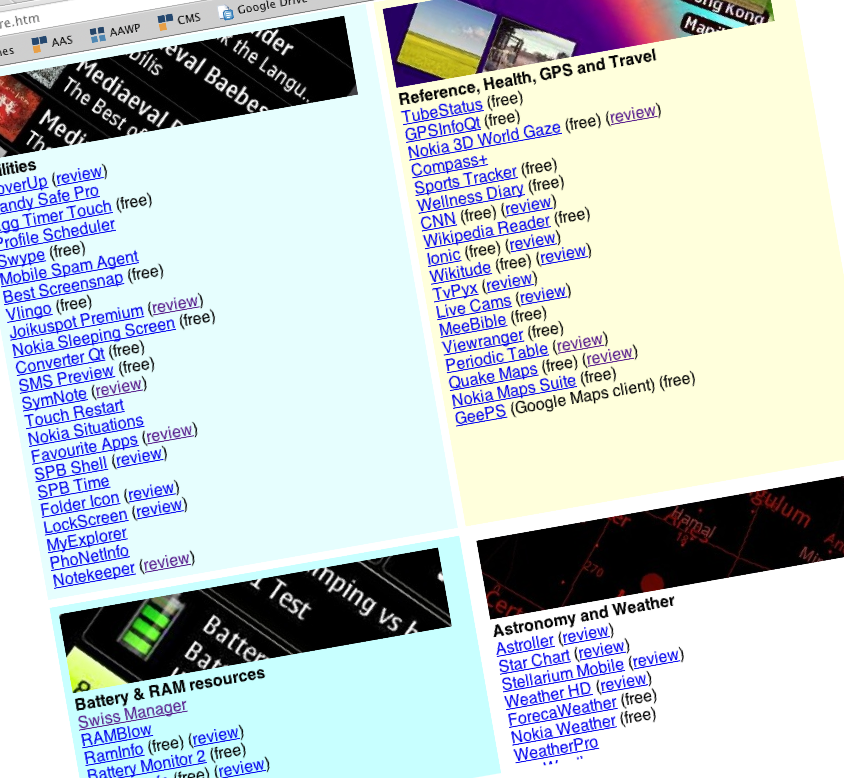Viewport: 844px width, 778px height.
Task: Click the star map banner above Astronomy and Weather
Action: (662, 549)
